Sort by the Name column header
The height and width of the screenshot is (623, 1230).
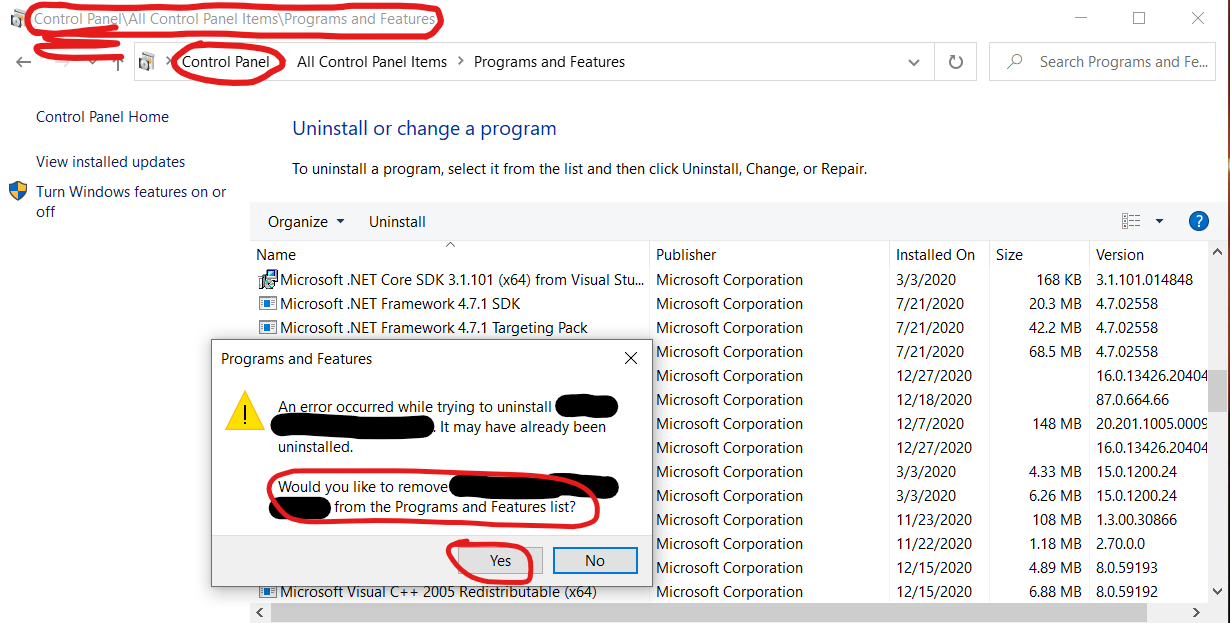coord(450,255)
